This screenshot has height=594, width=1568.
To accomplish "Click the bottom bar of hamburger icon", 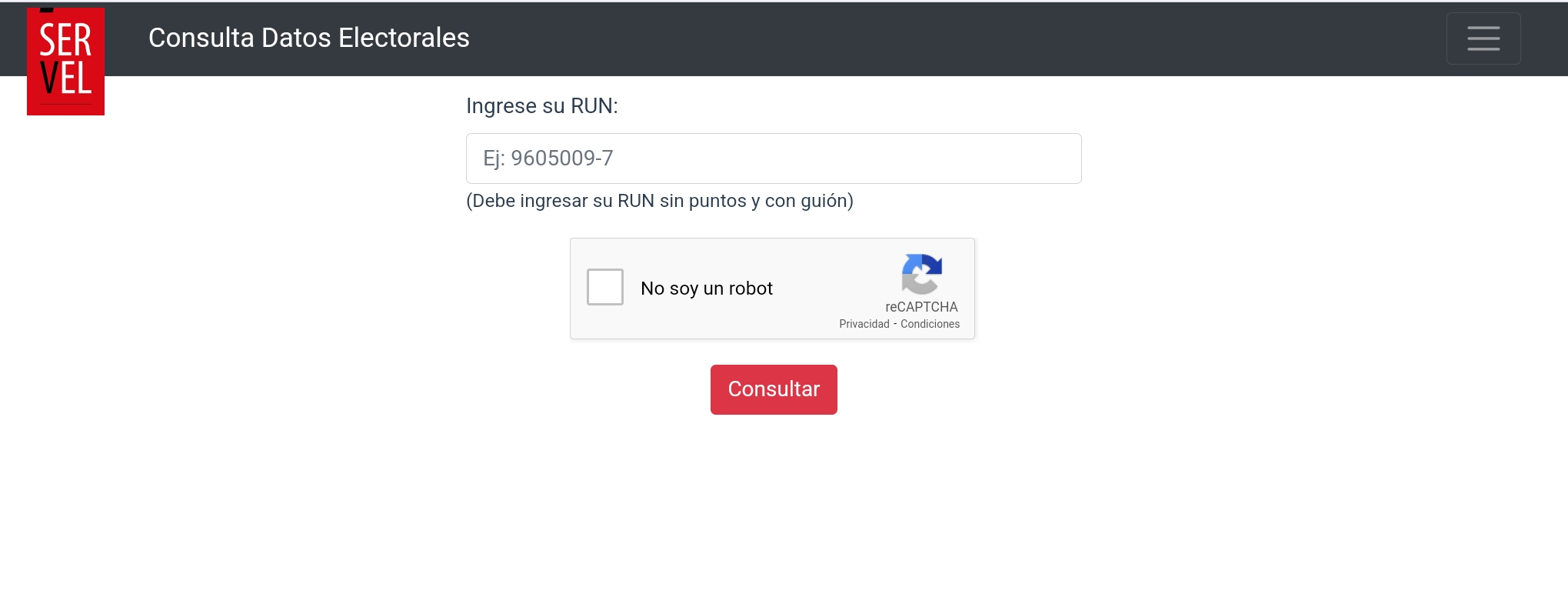I will click(x=1483, y=49).
